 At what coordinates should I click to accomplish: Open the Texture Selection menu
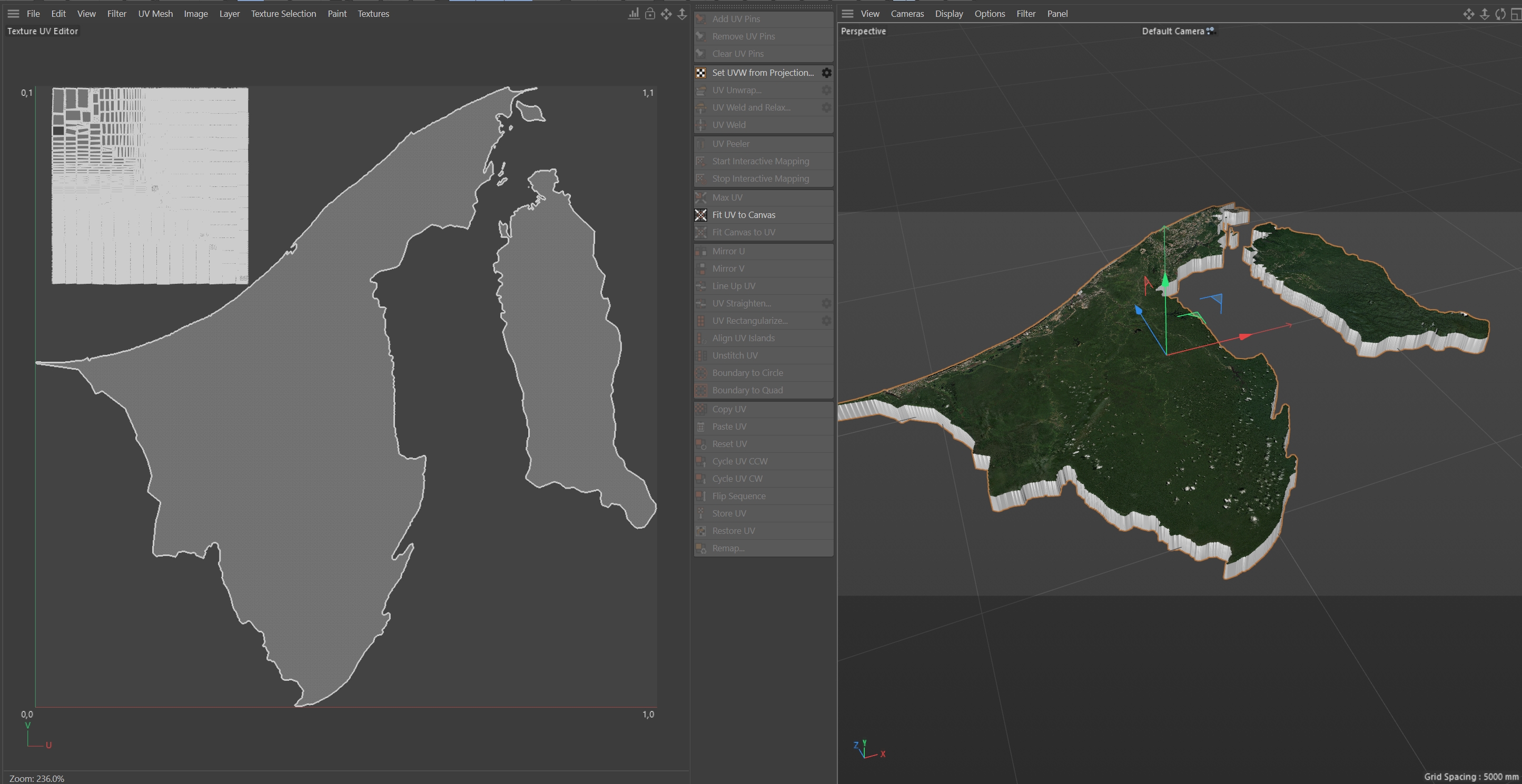coord(283,14)
